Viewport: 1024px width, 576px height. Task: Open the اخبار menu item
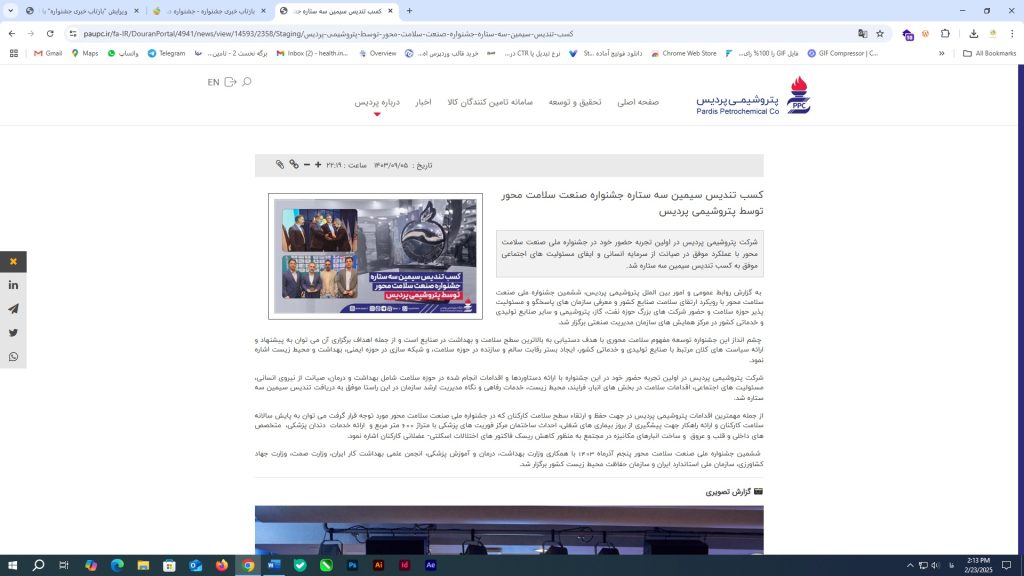423,102
